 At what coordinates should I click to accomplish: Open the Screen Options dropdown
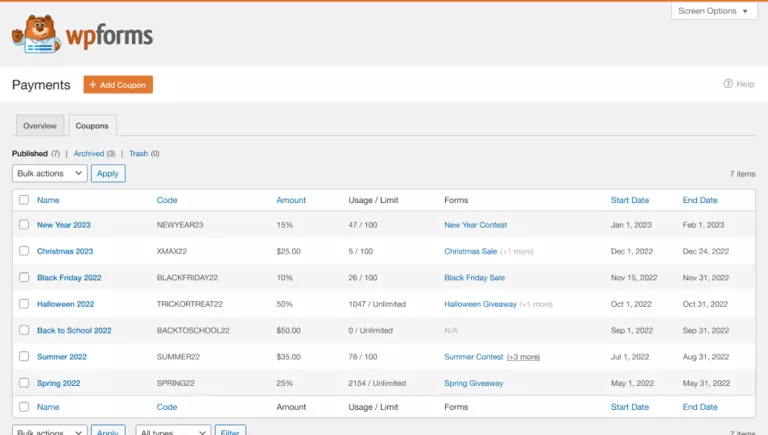point(714,11)
